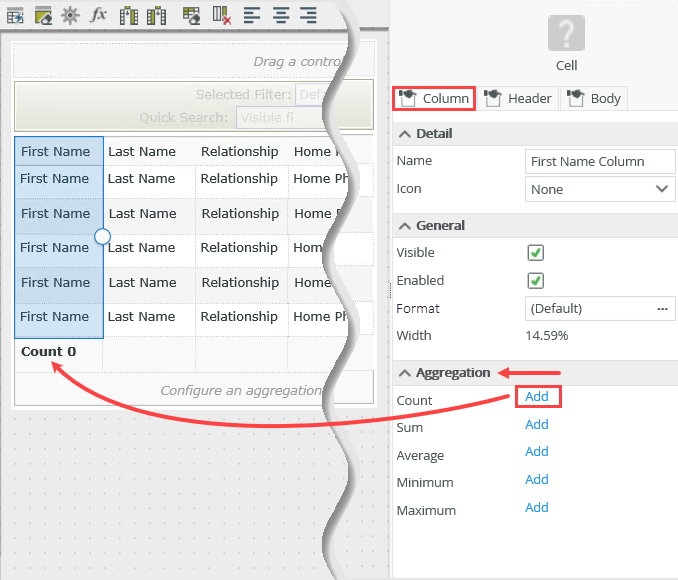The width and height of the screenshot is (678, 580).
Task: Open the Icon dropdown showing None
Action: [x=600, y=189]
